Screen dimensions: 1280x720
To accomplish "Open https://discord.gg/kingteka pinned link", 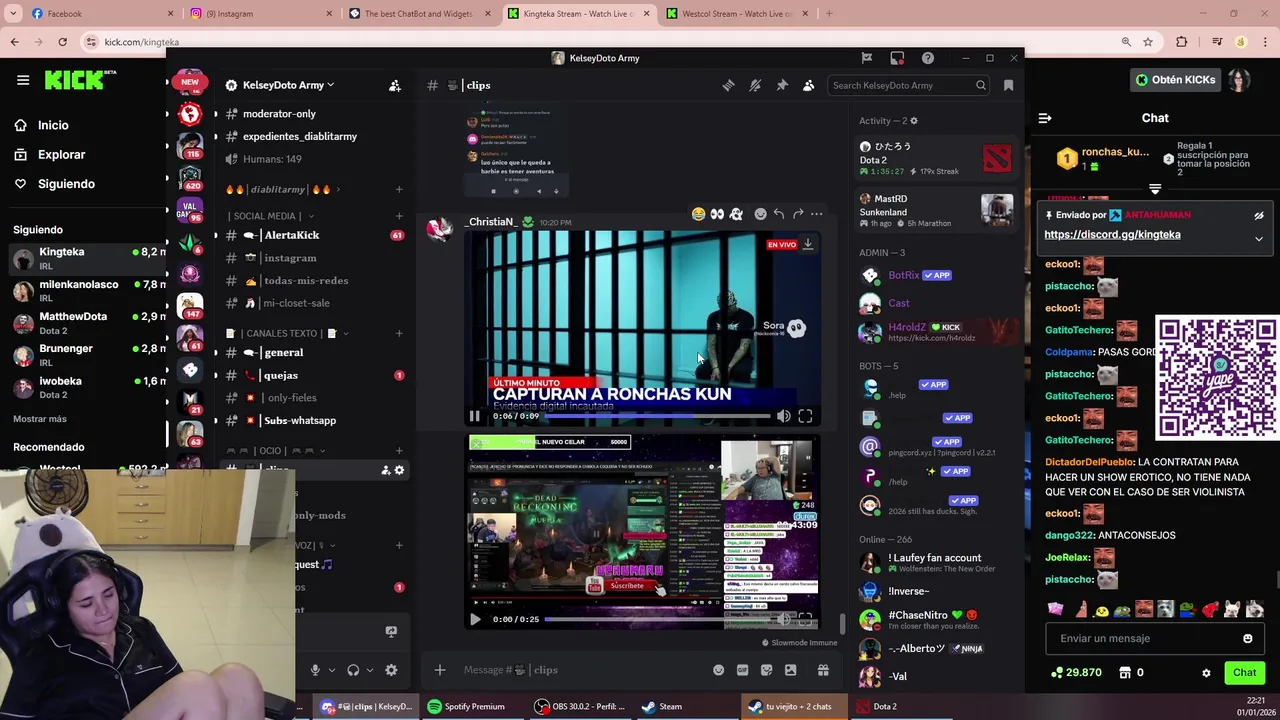I will (x=1112, y=235).
